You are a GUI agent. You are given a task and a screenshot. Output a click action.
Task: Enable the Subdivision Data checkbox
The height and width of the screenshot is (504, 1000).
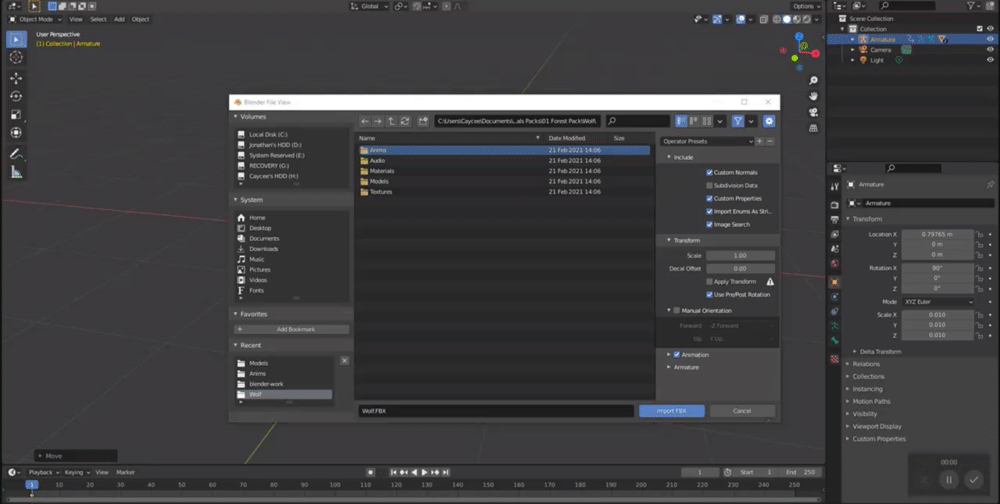point(710,185)
